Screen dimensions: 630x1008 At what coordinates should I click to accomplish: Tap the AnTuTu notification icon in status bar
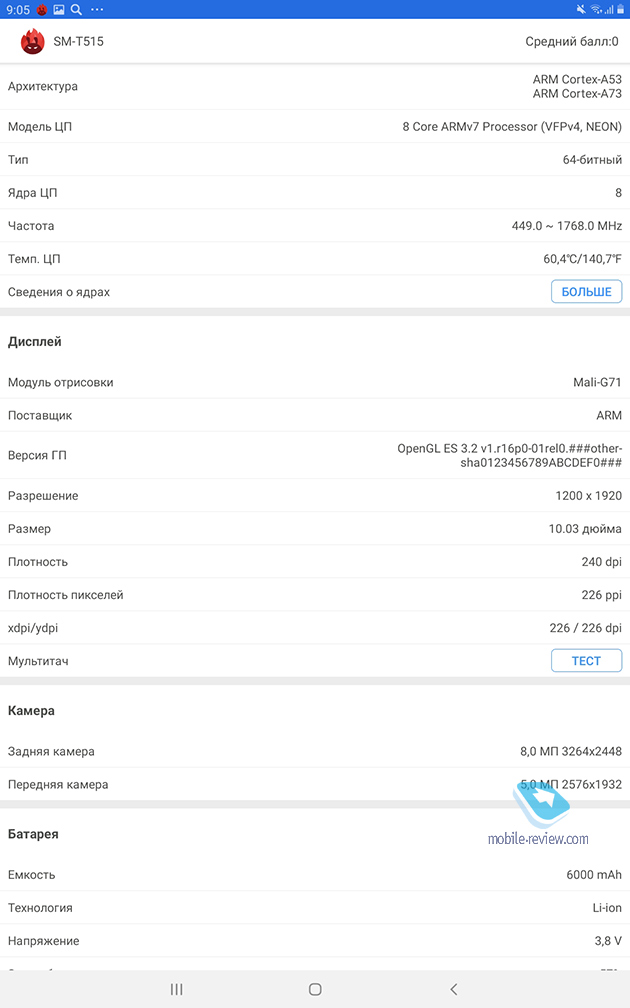tap(42, 9)
